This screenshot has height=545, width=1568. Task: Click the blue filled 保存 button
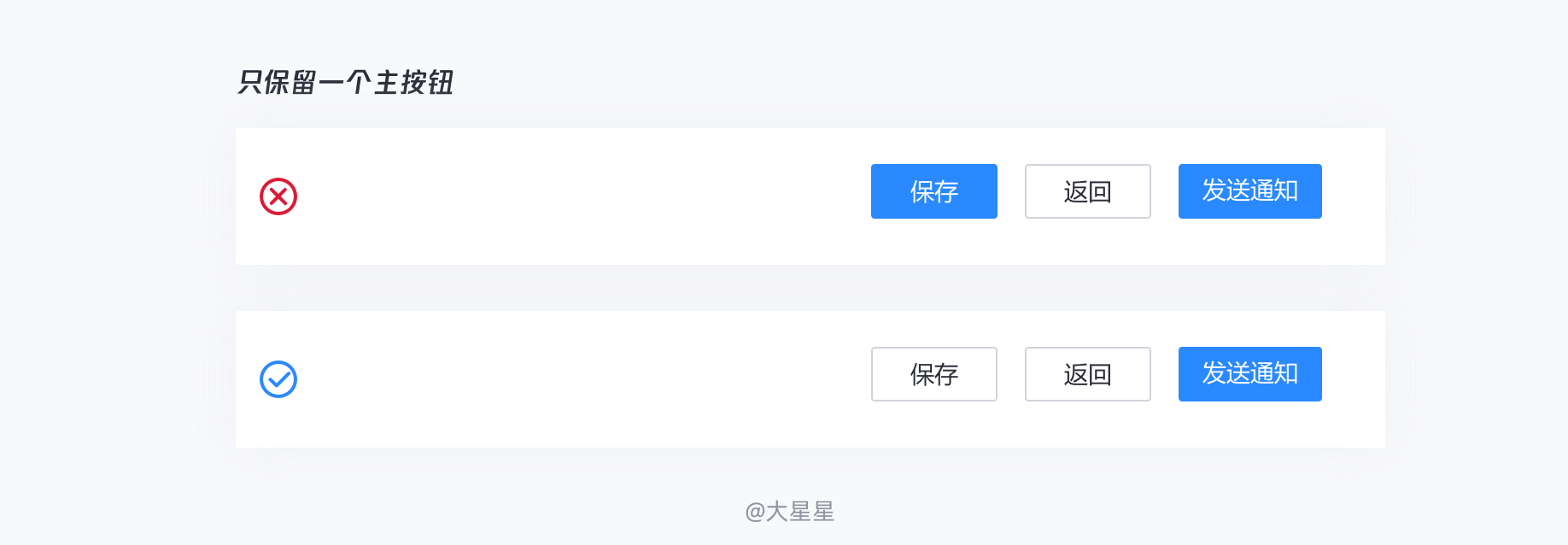point(934,191)
